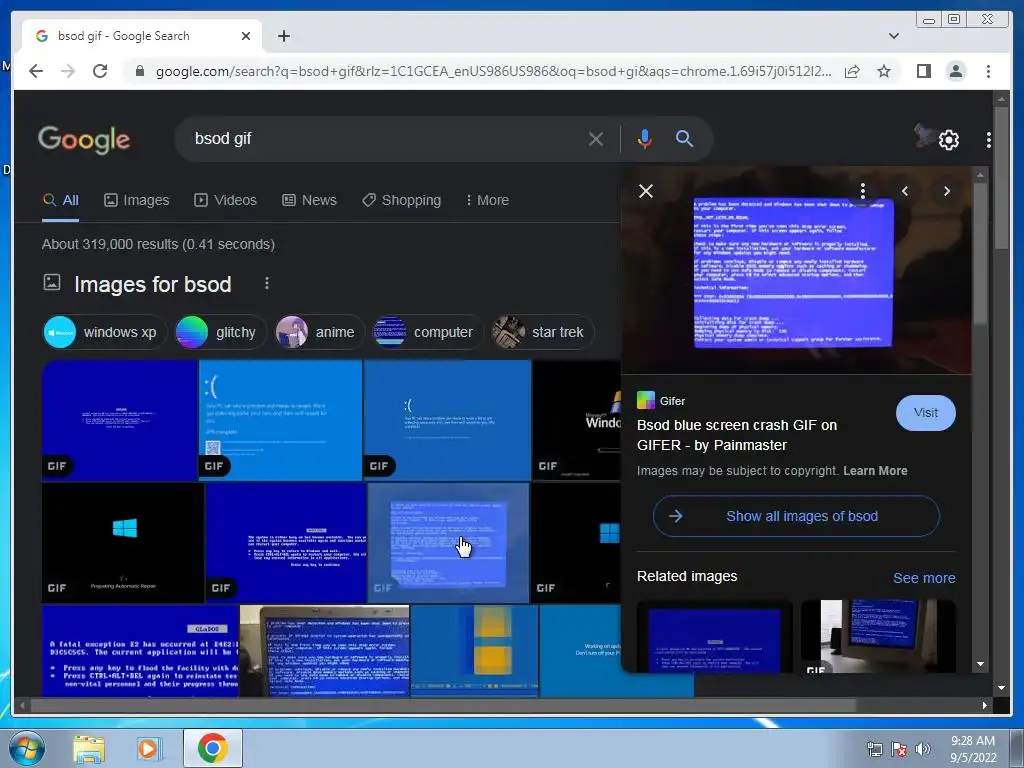Screen dimensions: 1024x768
Task: Clear the search box with the X
Action: (x=596, y=139)
